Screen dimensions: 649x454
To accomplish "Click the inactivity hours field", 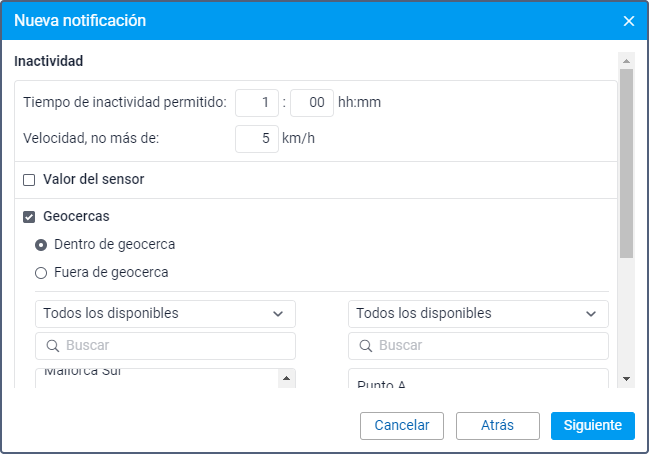I will tap(257, 102).
